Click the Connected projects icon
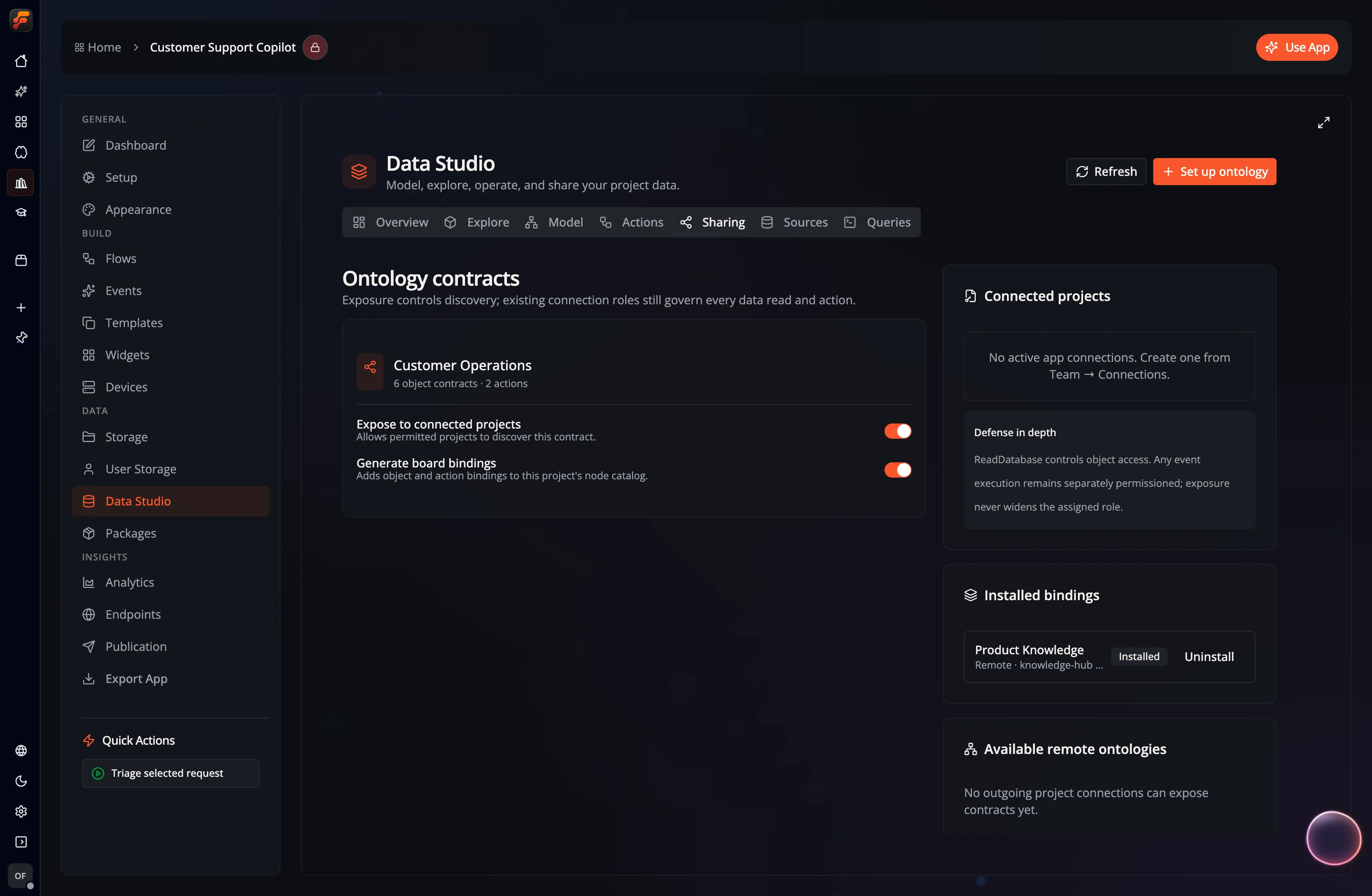Viewport: 1372px width, 896px height. (x=971, y=296)
